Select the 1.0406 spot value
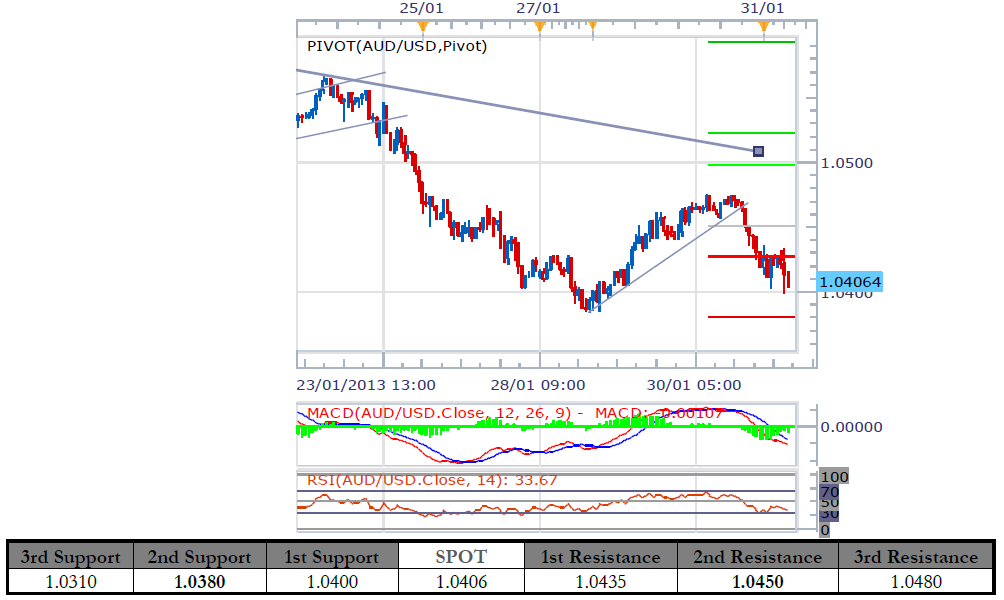The height and width of the screenshot is (600, 1004). [461, 581]
